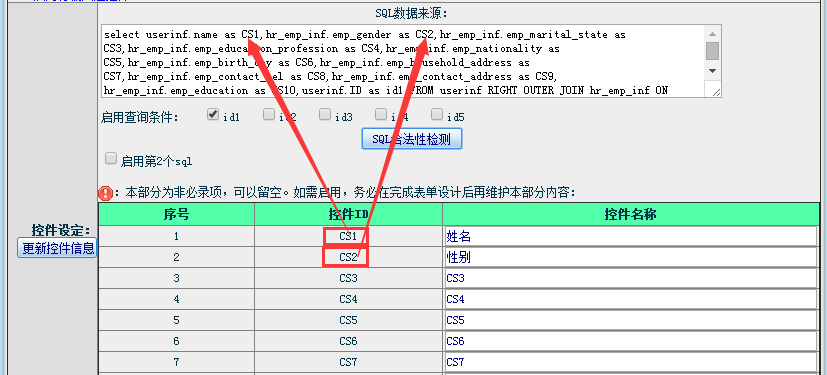The height and width of the screenshot is (375, 827).
Task: Click the 姓名 control name field
Action: (631, 236)
